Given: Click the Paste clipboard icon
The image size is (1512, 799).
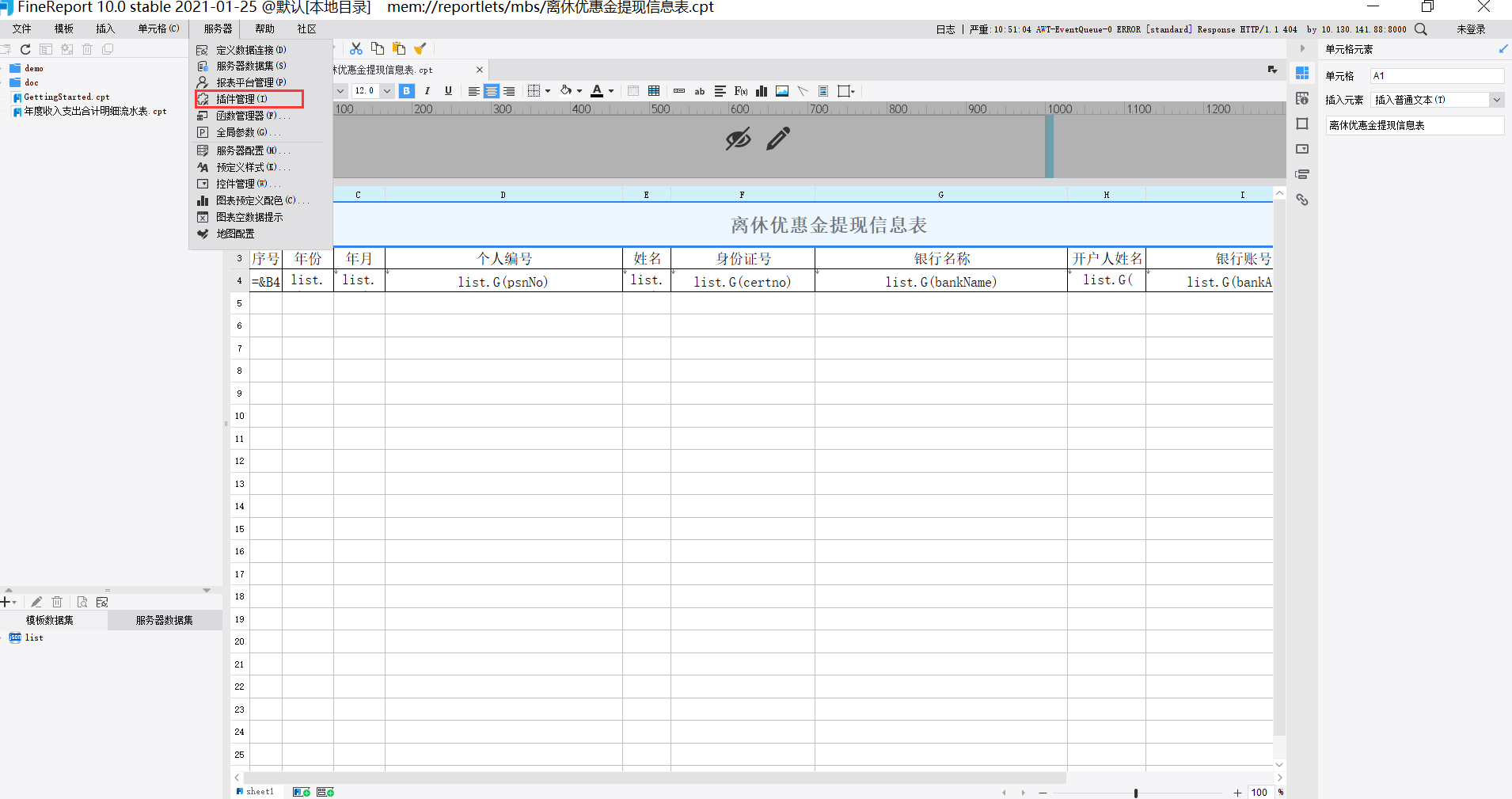Looking at the screenshot, I should tap(399, 49).
